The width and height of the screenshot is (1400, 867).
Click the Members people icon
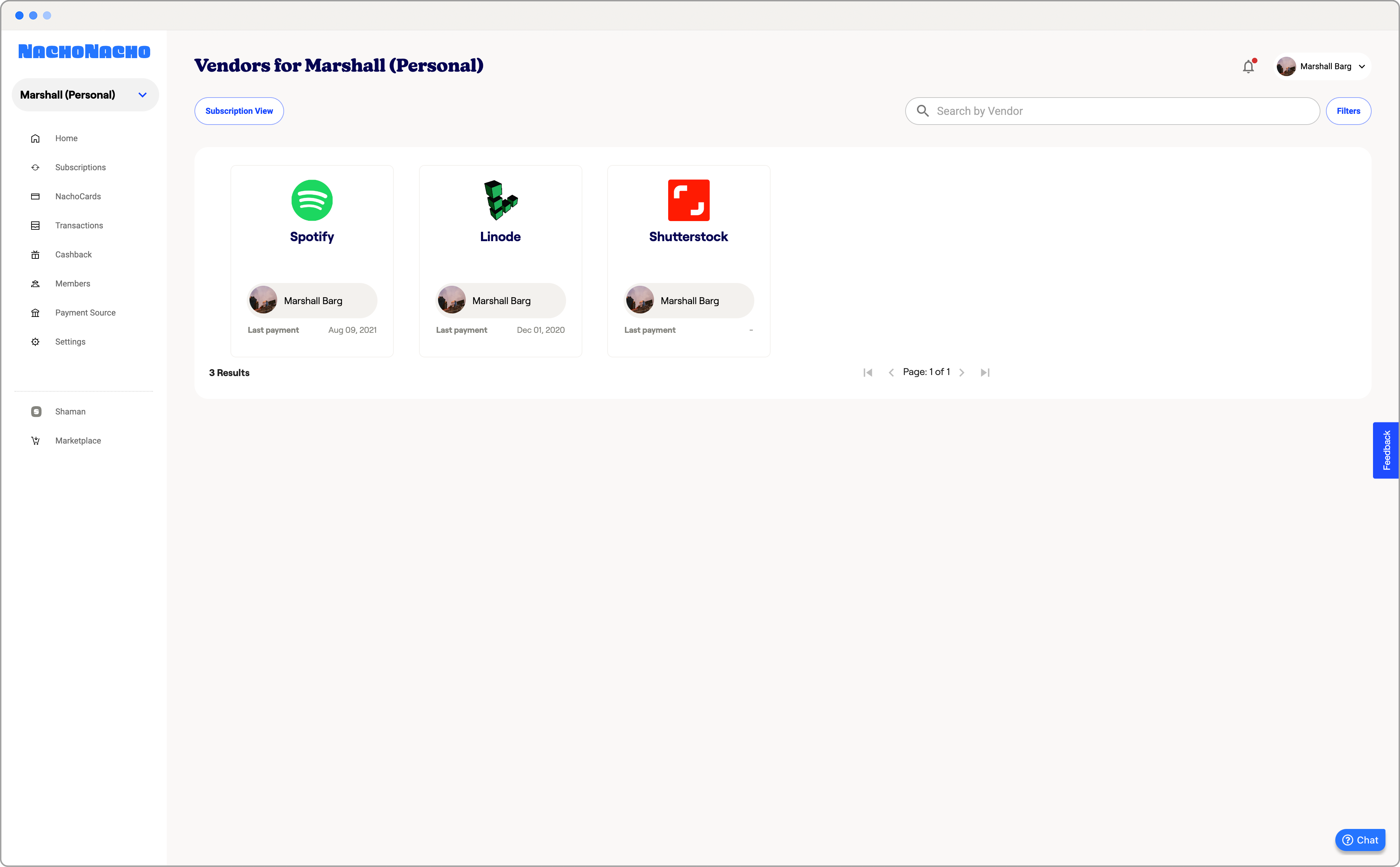click(x=35, y=284)
